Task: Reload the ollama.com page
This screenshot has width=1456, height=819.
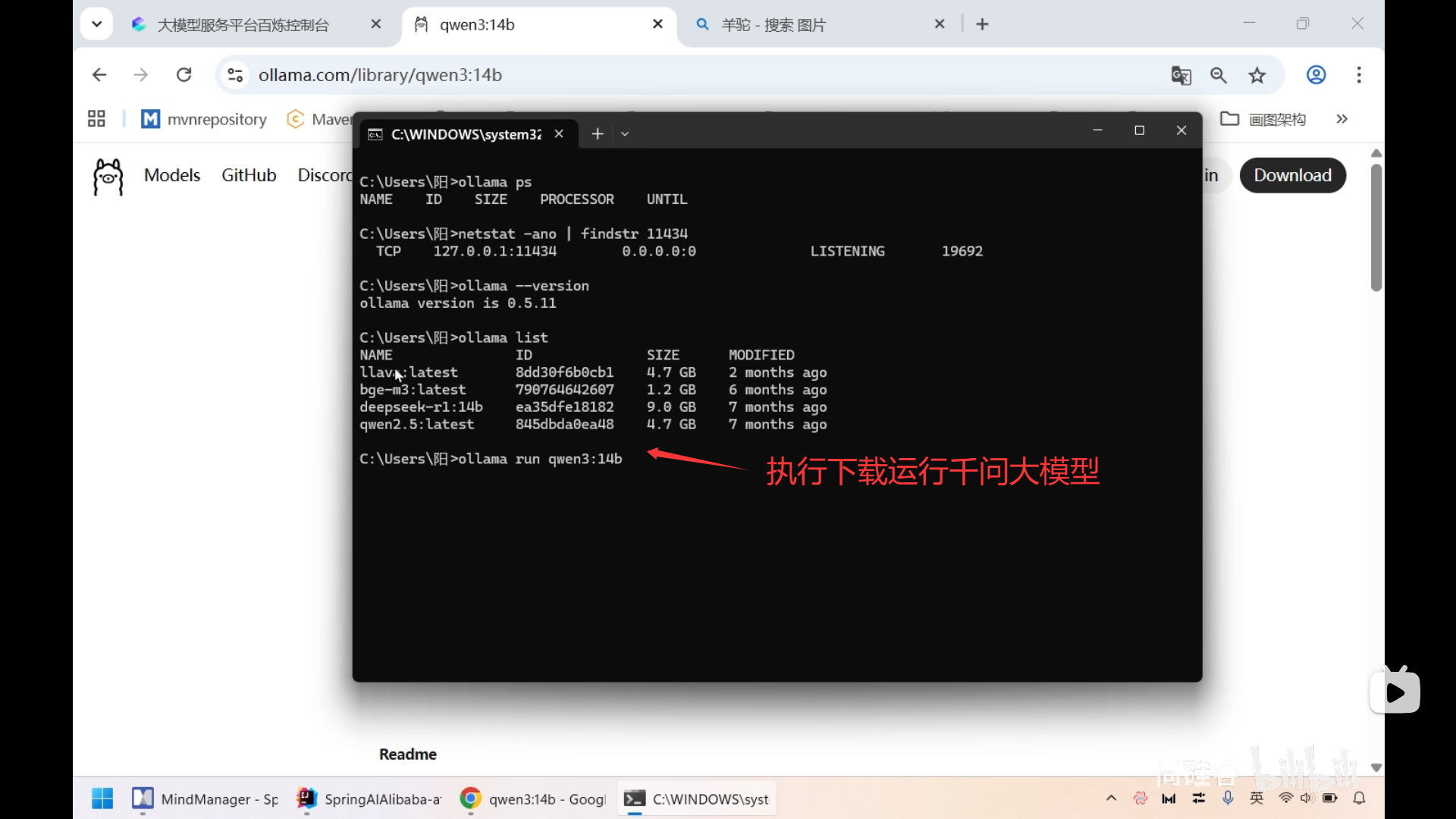Action: (x=184, y=75)
